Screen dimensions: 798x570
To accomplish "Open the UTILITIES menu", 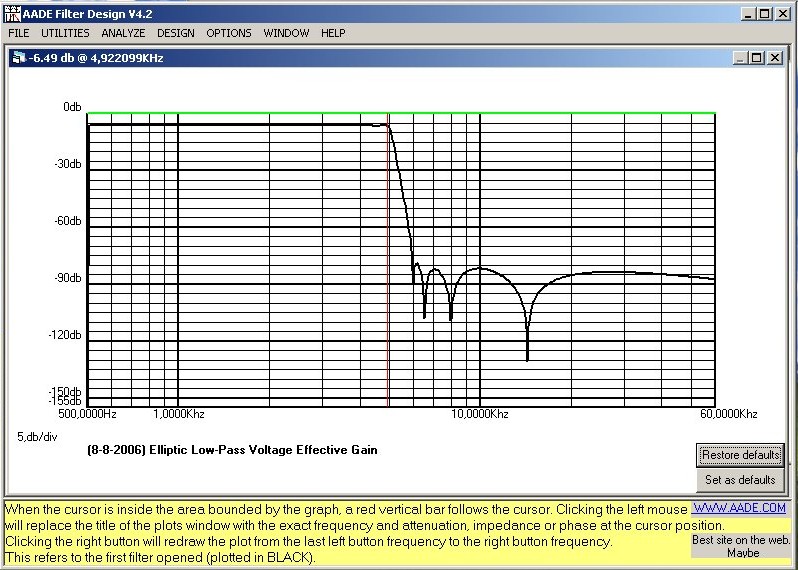I will click(x=65, y=33).
